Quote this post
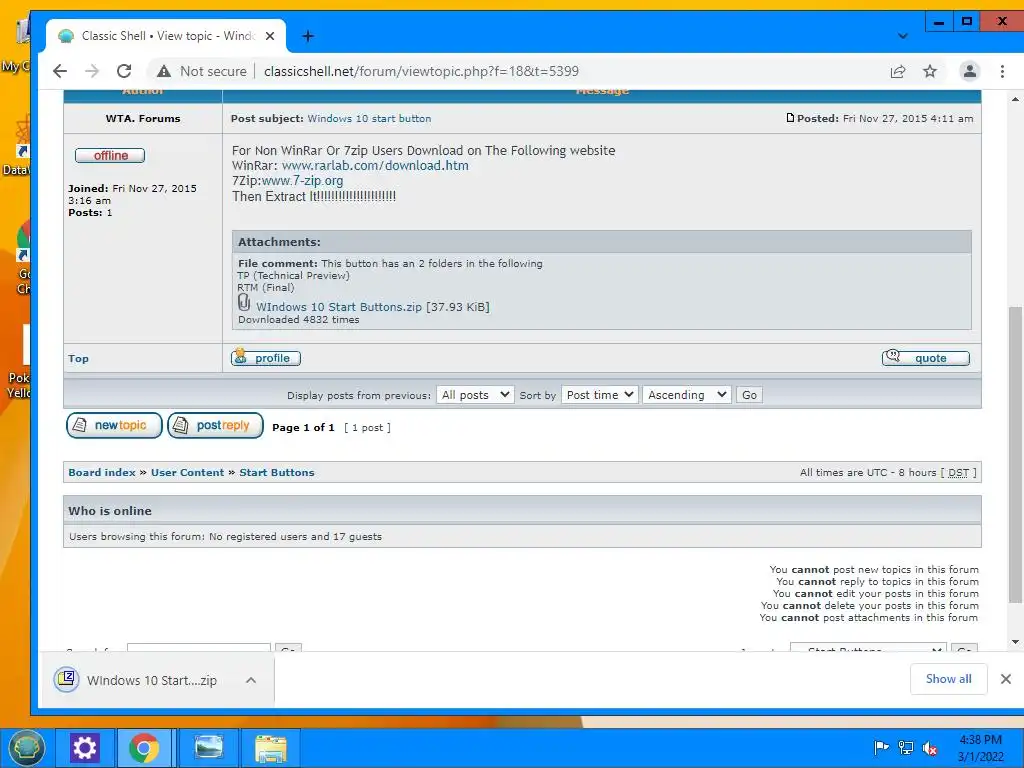This screenshot has height=768, width=1024. pyautogui.click(x=925, y=358)
